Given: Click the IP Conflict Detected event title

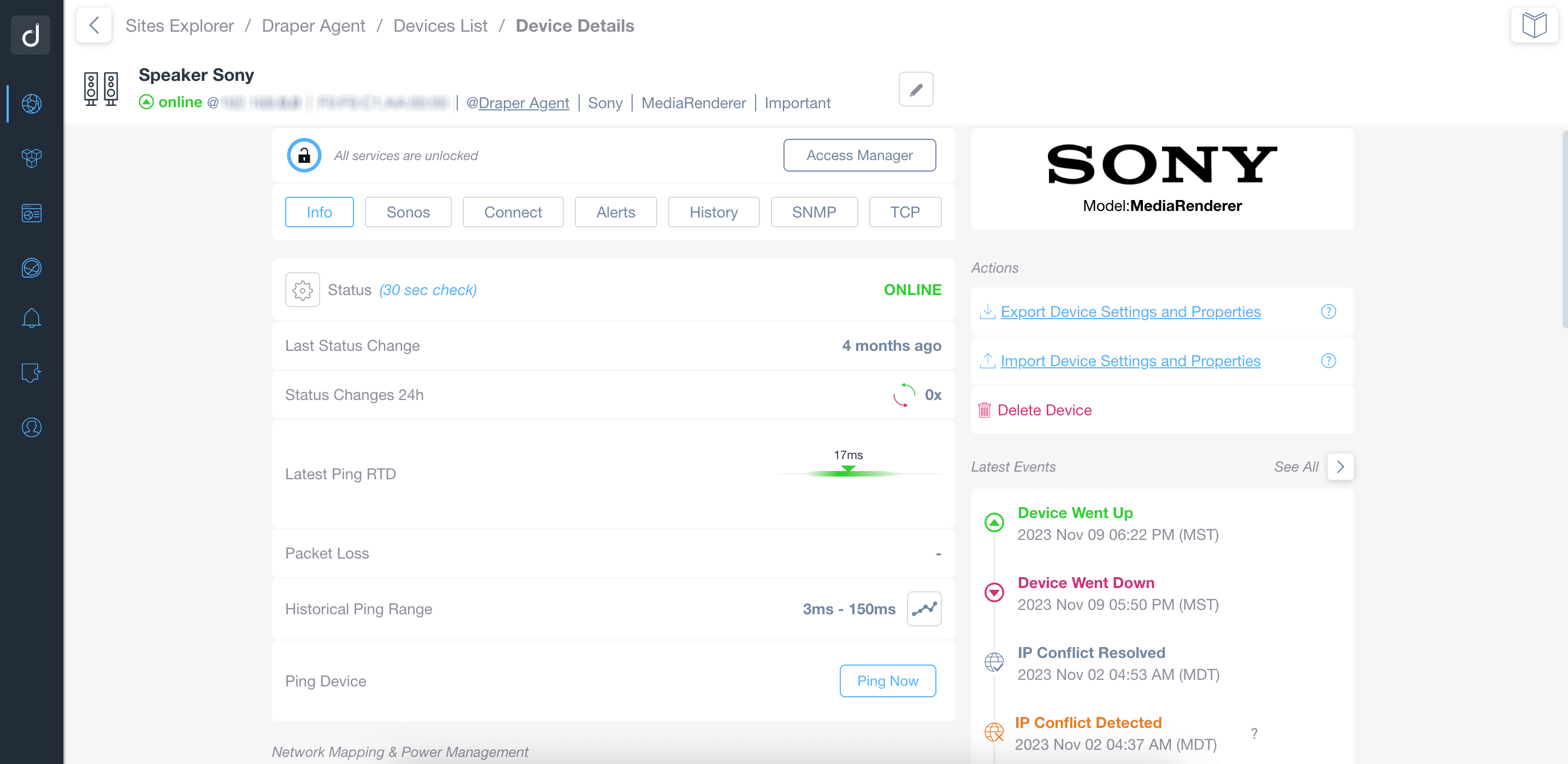Looking at the screenshot, I should coord(1088,723).
